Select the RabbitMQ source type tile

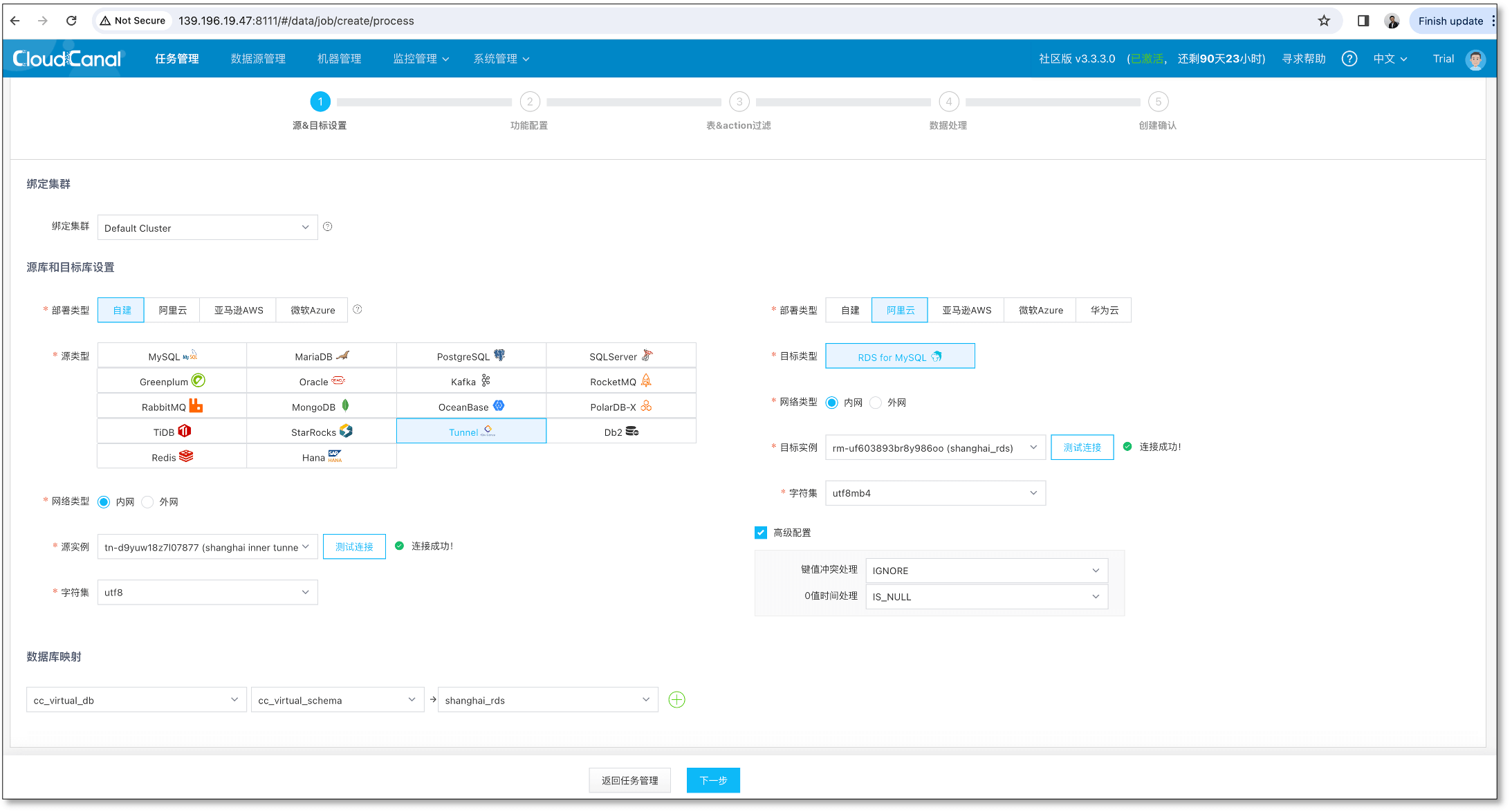tap(172, 407)
